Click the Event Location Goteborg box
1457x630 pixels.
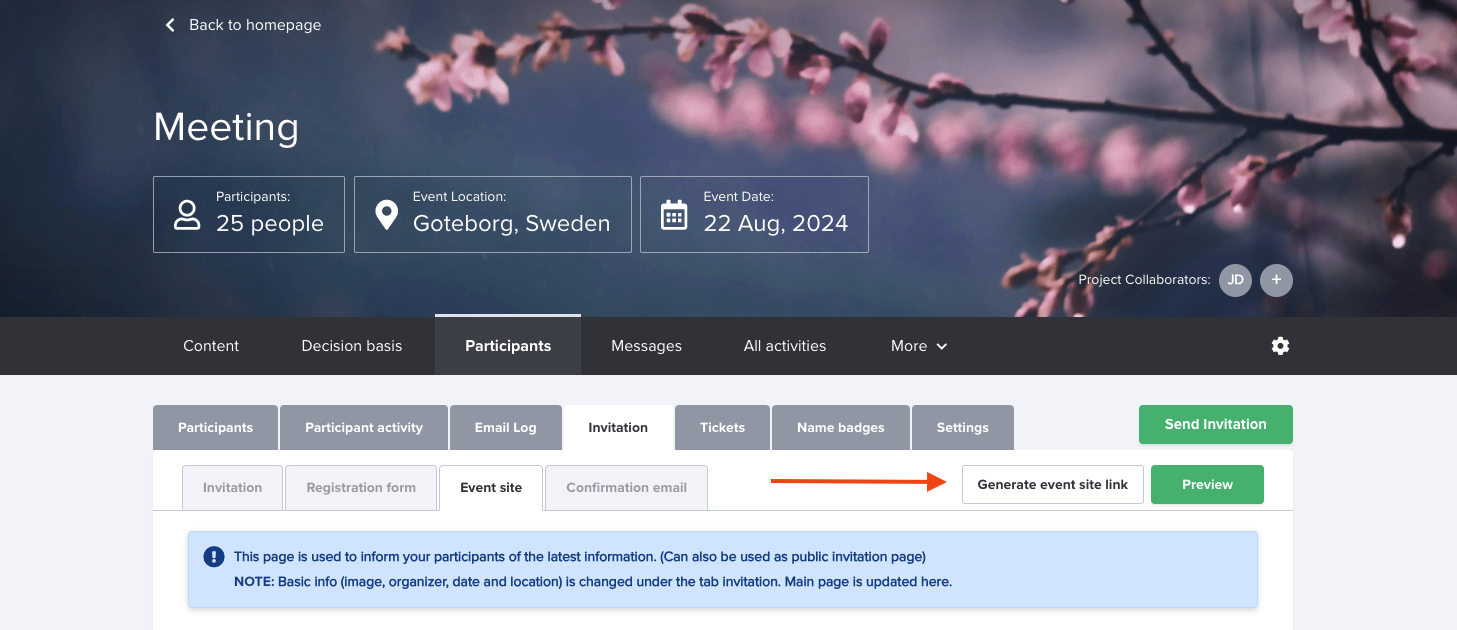(x=493, y=215)
